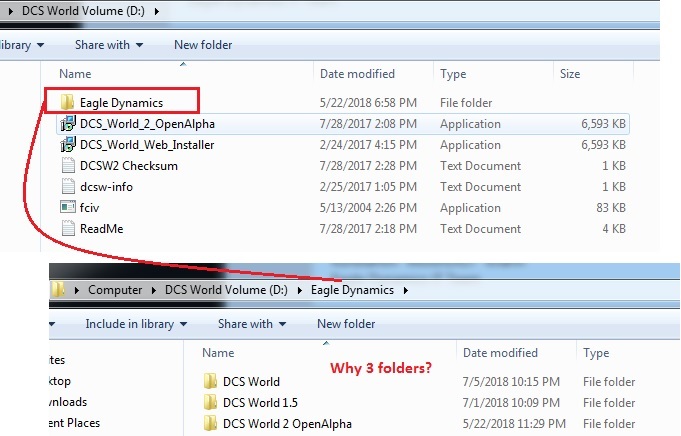Click DCS World Volume (D:) breadcrumb in lower window
681x436 pixels.
pos(226,290)
